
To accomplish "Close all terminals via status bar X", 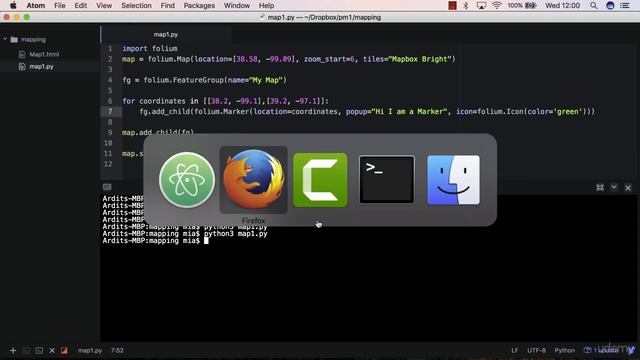I will (52, 350).
